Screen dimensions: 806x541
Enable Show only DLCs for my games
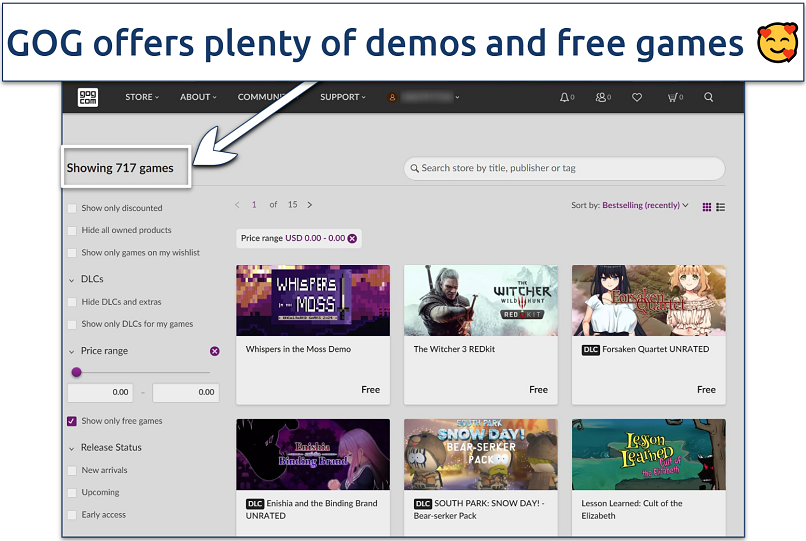[x=72, y=324]
